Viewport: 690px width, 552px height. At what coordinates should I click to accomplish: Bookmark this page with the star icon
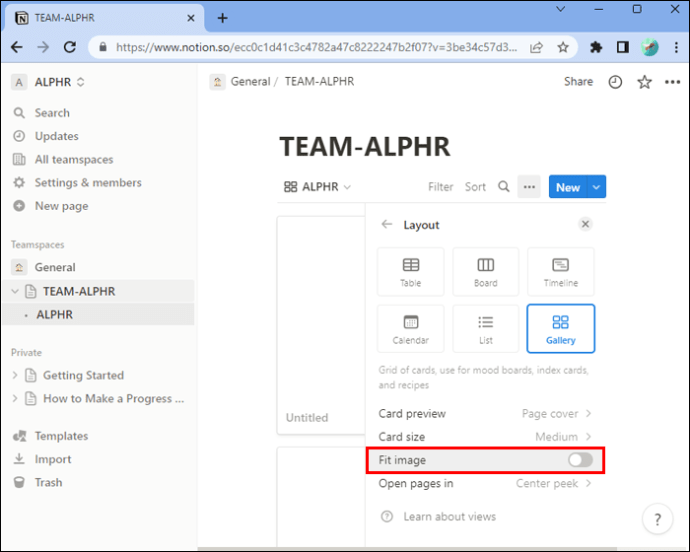pyautogui.click(x=563, y=47)
